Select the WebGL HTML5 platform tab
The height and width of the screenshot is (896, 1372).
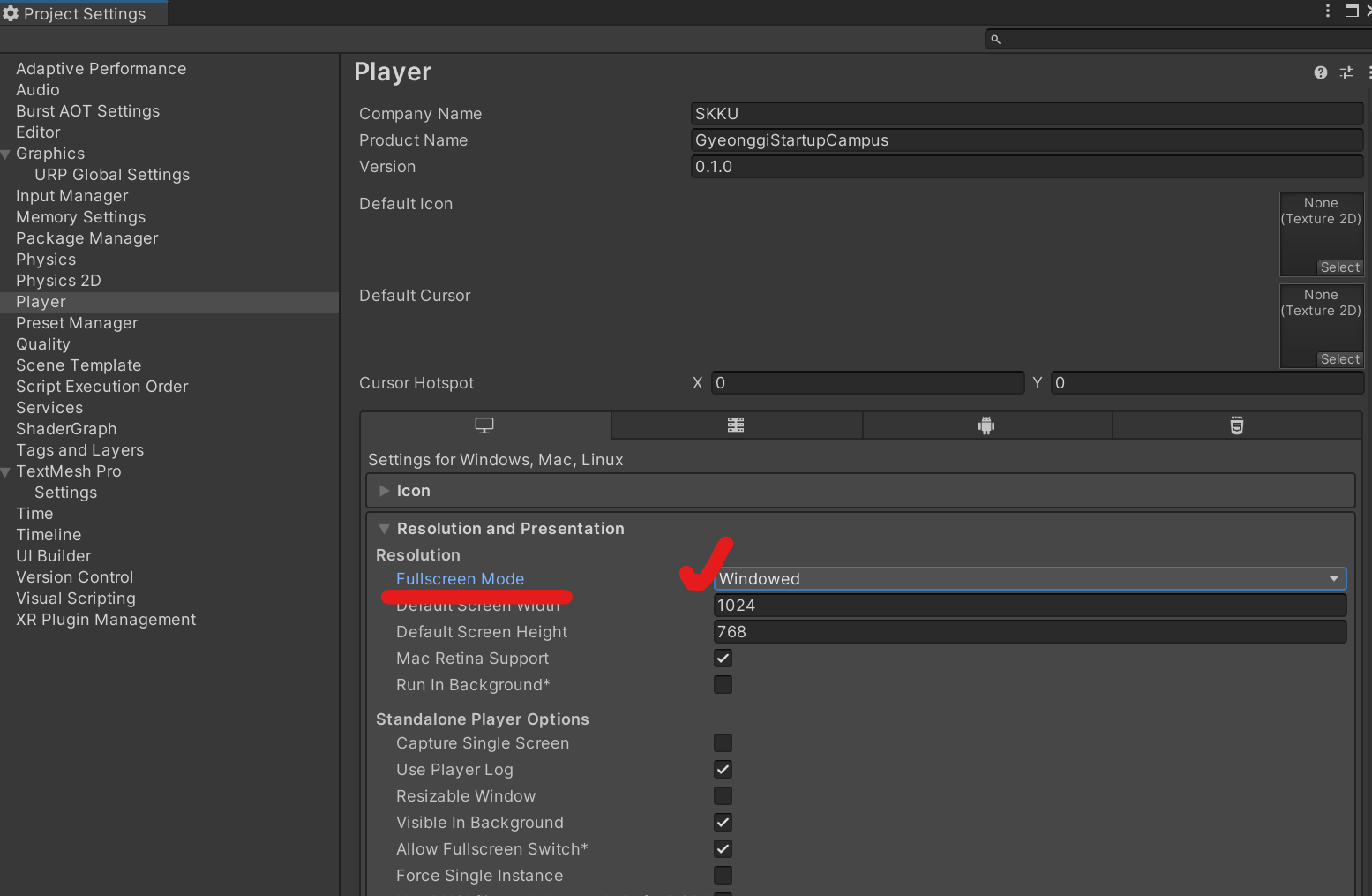point(1237,425)
